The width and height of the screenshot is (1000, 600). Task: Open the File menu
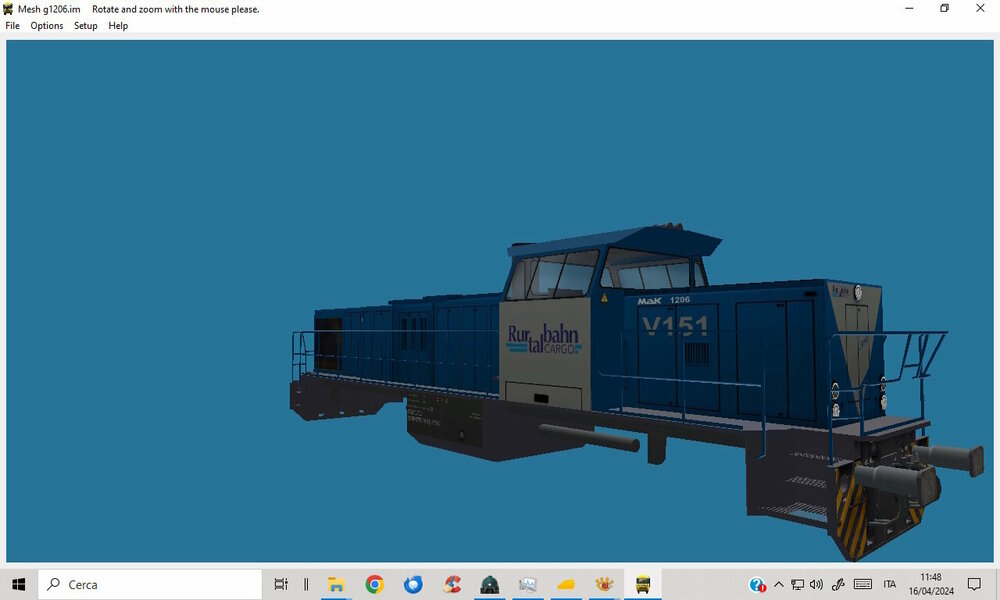point(12,26)
